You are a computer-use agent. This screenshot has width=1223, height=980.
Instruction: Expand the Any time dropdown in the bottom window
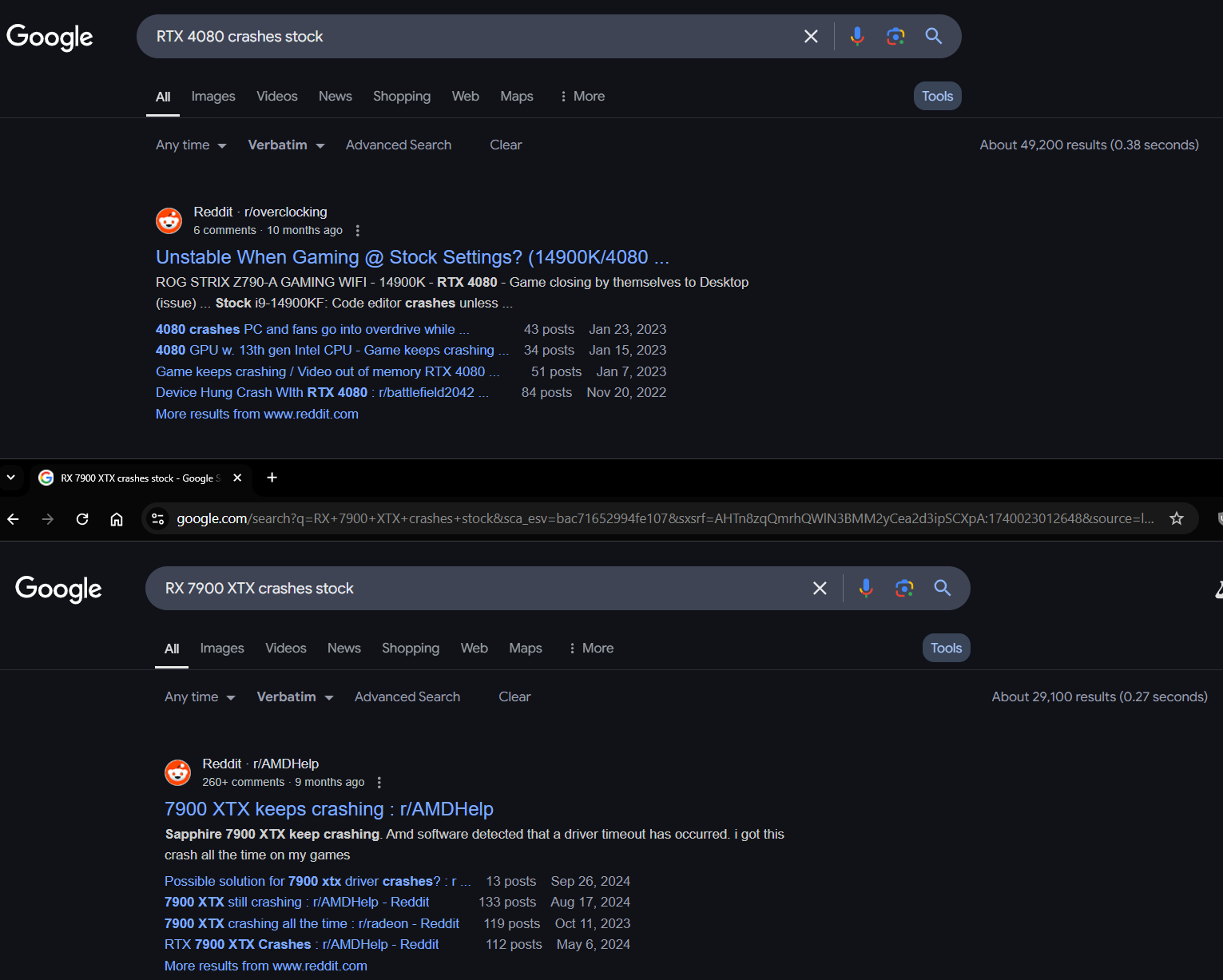pyautogui.click(x=200, y=696)
